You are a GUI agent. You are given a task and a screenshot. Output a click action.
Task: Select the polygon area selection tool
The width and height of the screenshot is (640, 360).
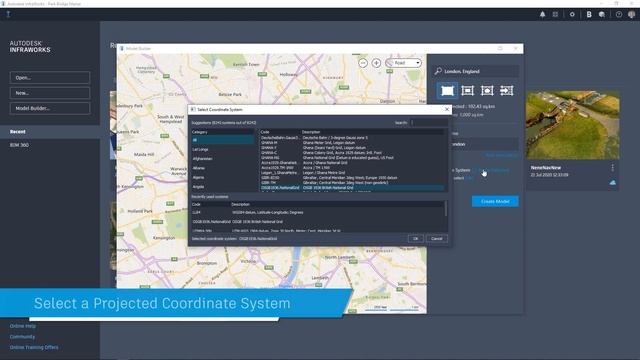coord(487,91)
